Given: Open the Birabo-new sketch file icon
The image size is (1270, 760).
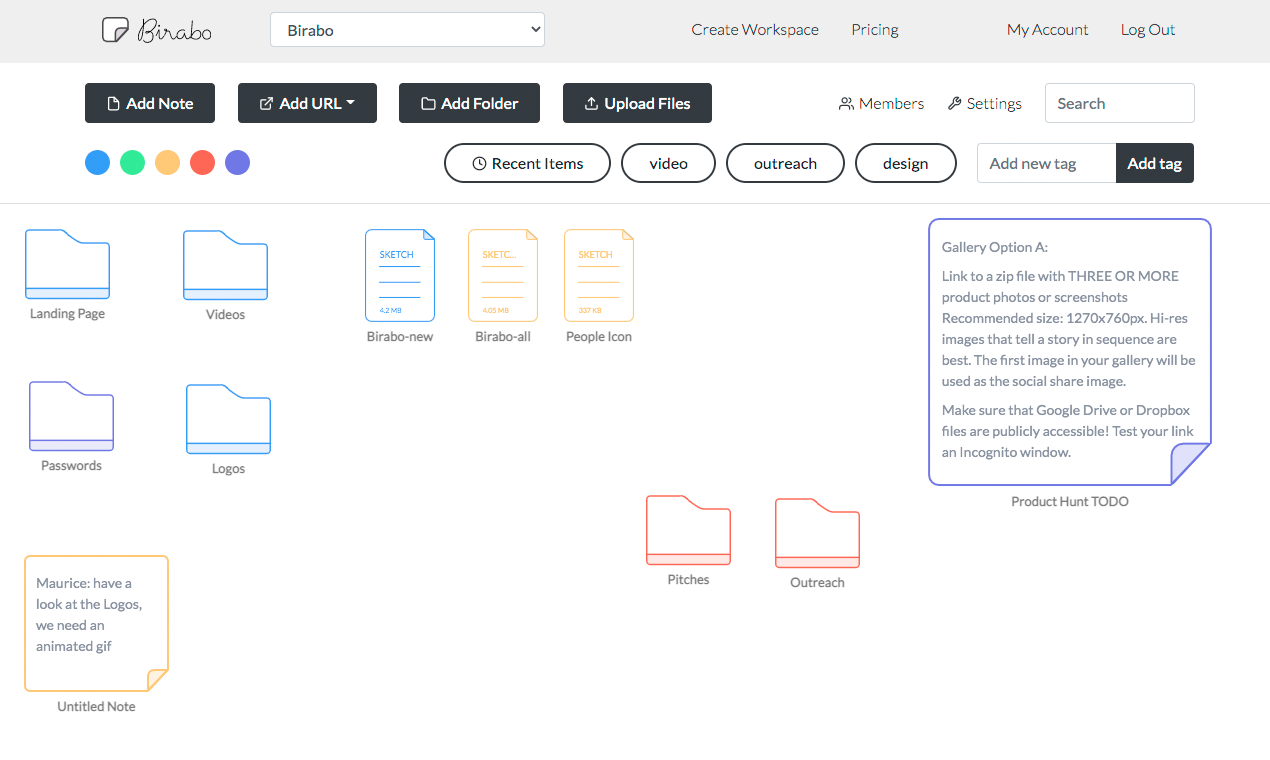Looking at the screenshot, I should point(400,275).
